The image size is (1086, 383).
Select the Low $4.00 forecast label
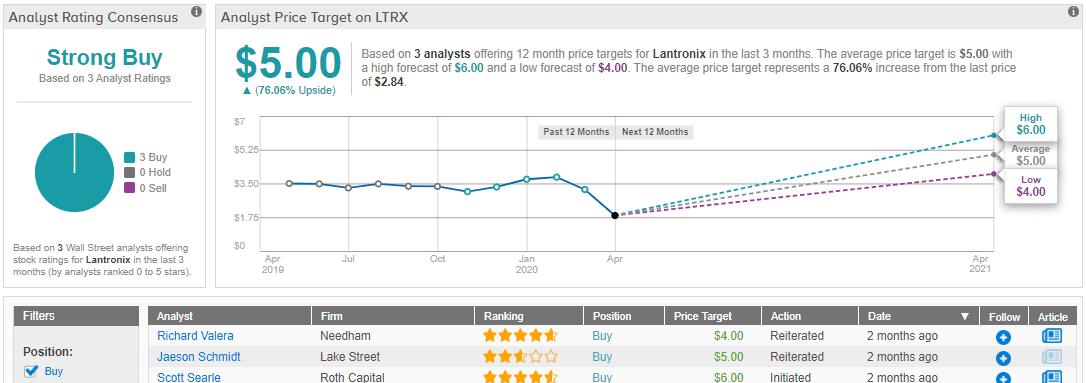(1031, 186)
